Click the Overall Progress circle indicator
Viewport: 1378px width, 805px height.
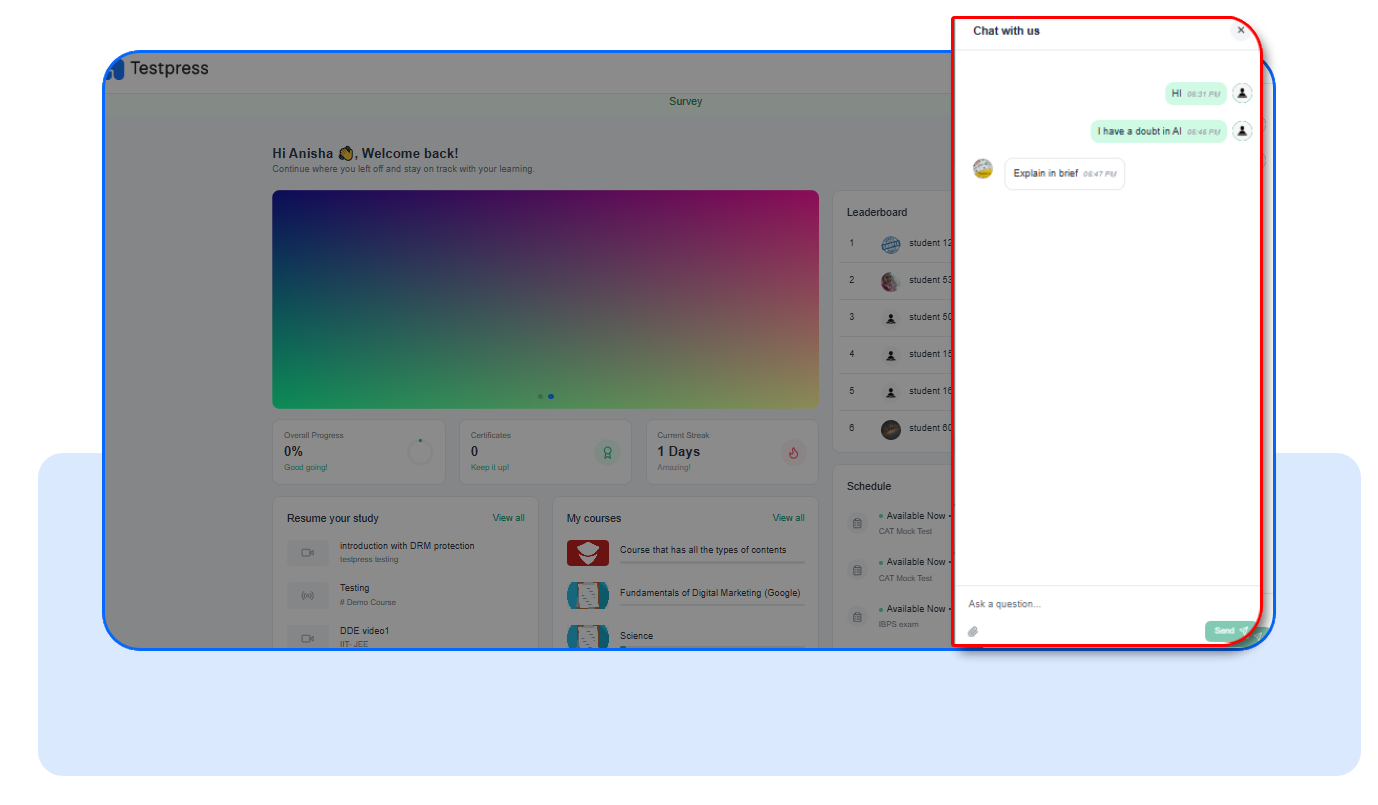(x=420, y=452)
